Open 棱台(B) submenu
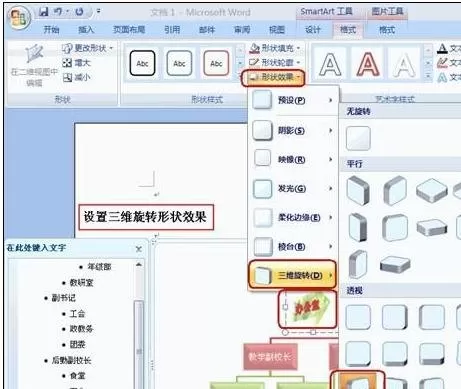461x389 pixels. 293,247
